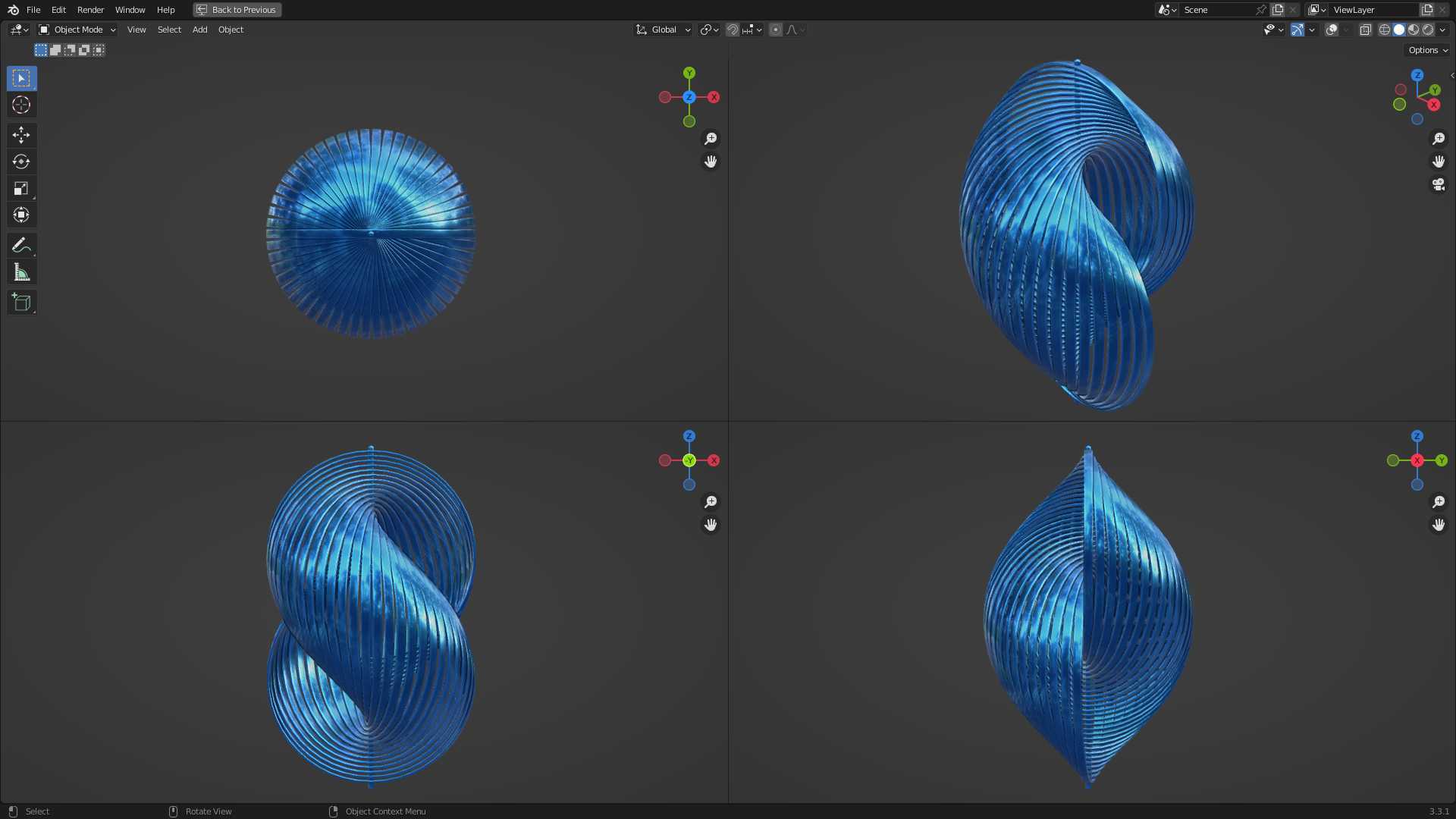Open object visibility and selectability dropdown
This screenshot has width=1456, height=819.
[x=1273, y=30]
